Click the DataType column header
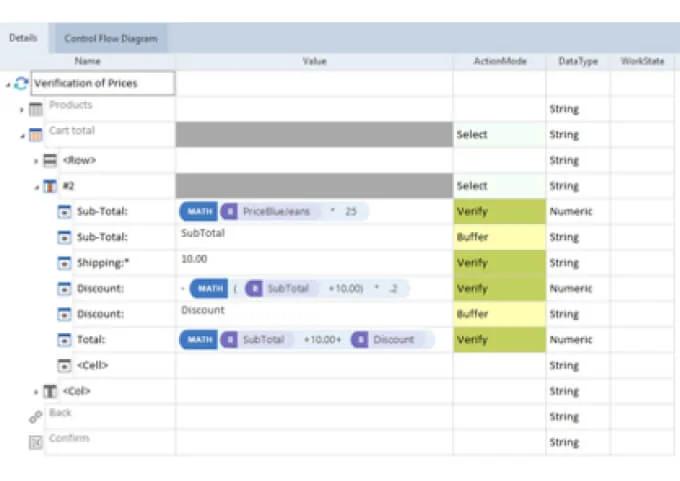 pyautogui.click(x=577, y=62)
